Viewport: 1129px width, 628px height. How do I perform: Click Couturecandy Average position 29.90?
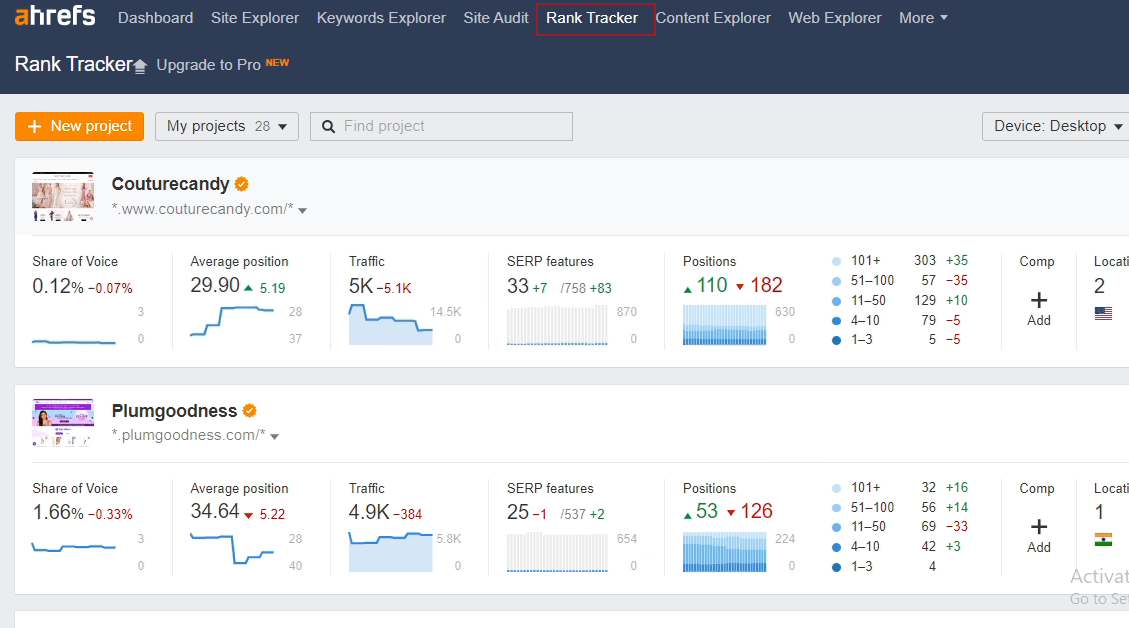tap(215, 285)
